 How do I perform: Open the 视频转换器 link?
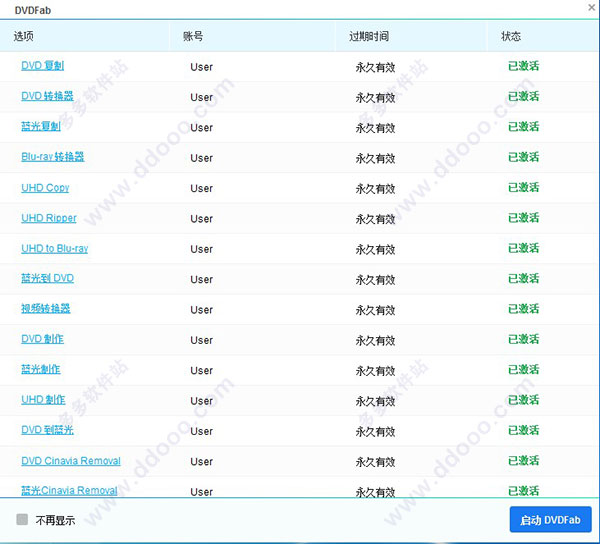click(x=46, y=308)
